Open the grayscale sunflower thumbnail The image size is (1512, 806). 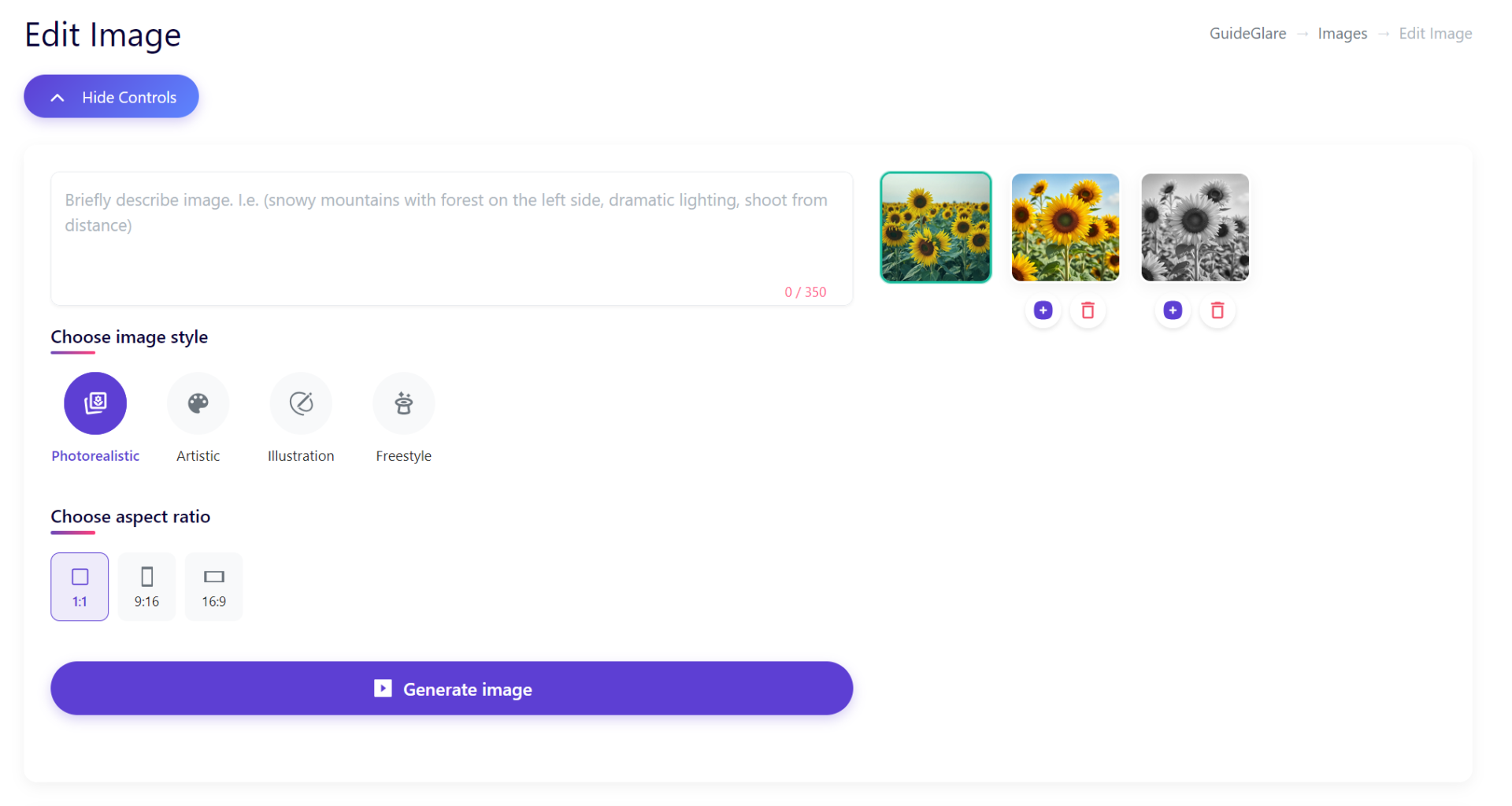coord(1195,228)
